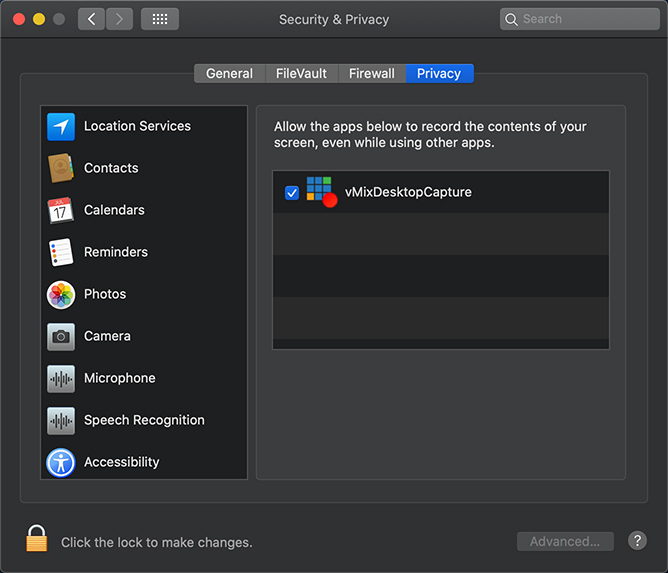Uncheck the vMixDesktopCapture checkbox
668x573 pixels.
click(292, 193)
